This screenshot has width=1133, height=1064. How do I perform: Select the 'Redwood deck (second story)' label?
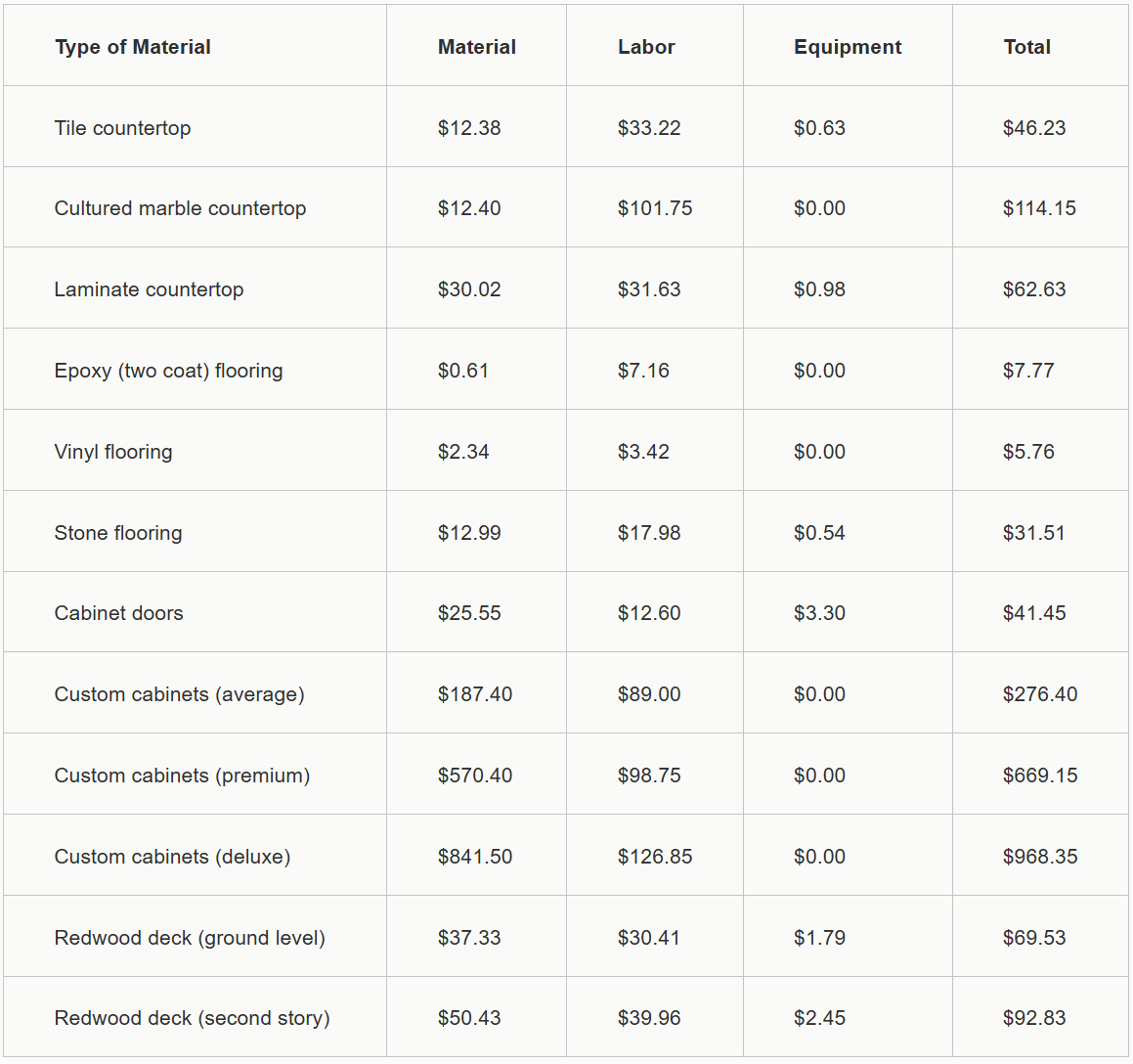point(193,1018)
